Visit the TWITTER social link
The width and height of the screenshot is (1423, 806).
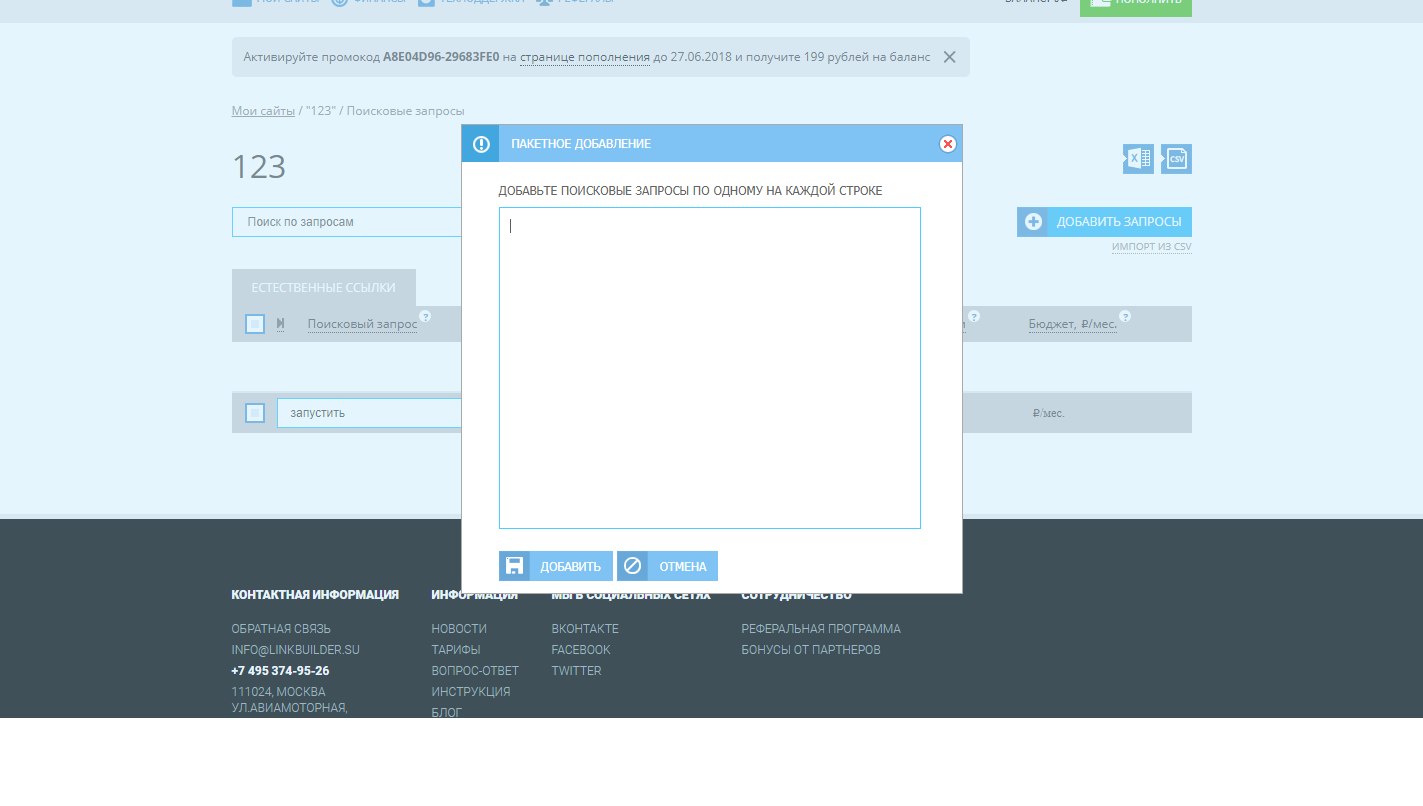pyautogui.click(x=576, y=671)
